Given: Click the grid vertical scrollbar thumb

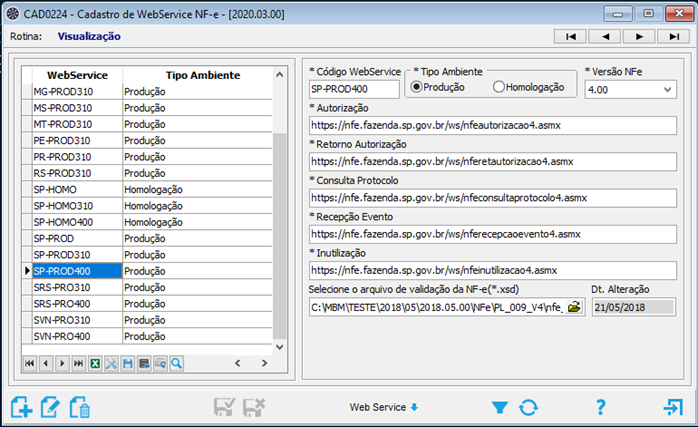Looking at the screenshot, I should (x=280, y=236).
